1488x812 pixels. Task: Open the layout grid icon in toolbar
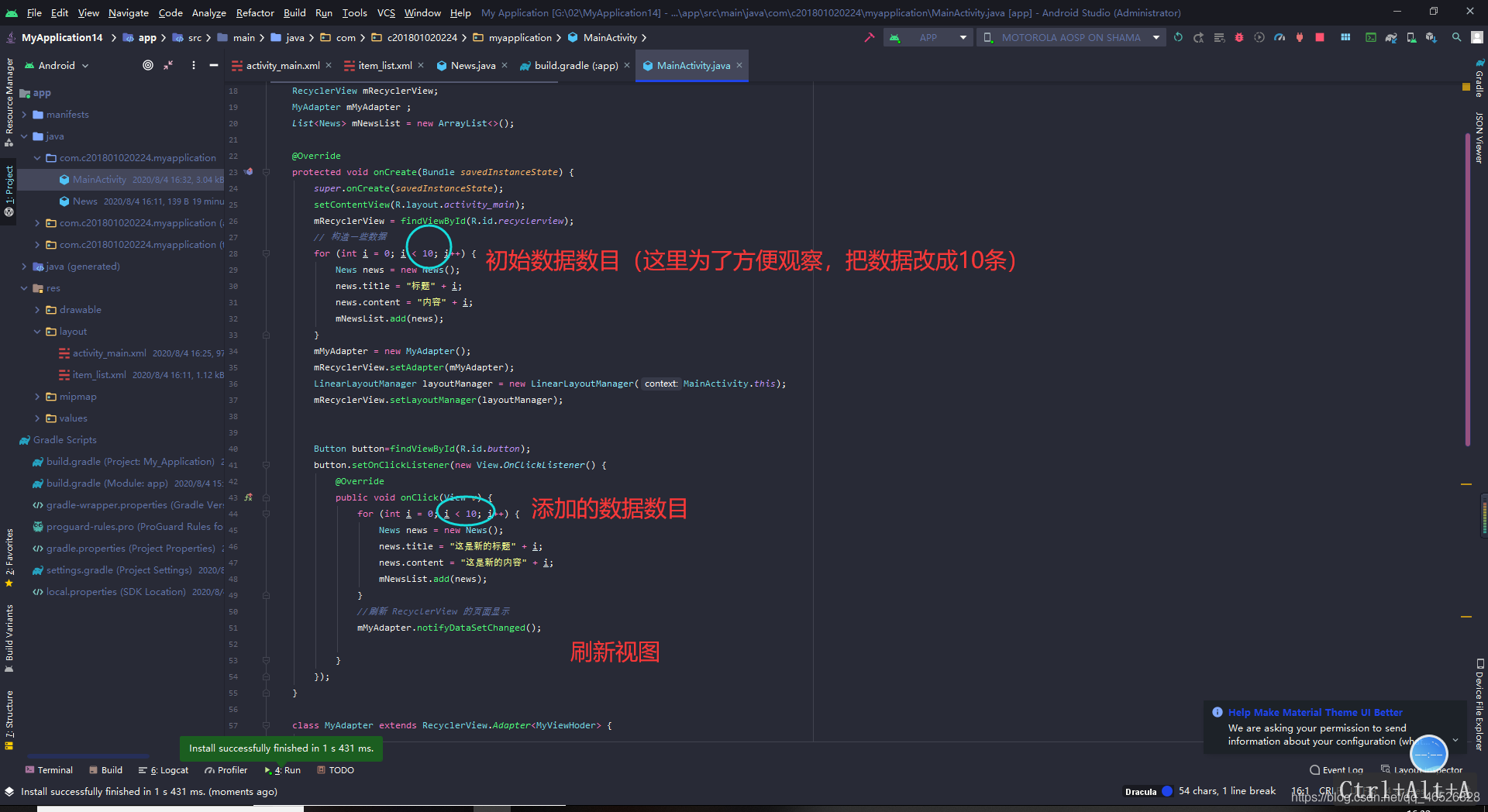(1345, 37)
